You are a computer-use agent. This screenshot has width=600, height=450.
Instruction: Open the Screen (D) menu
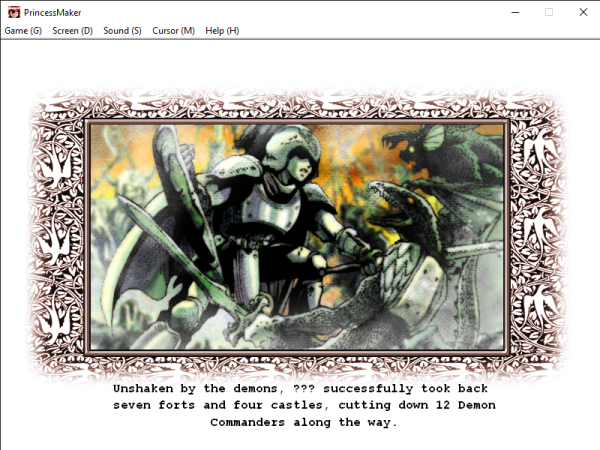pos(73,31)
